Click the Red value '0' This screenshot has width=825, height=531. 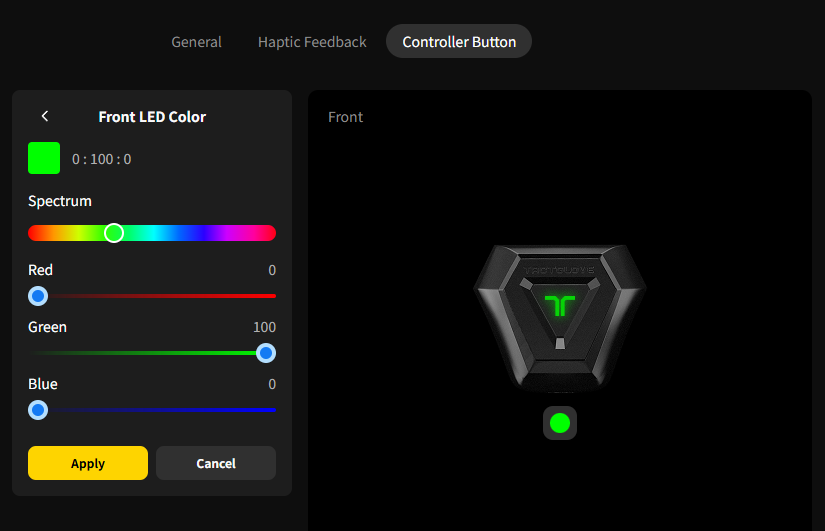[272, 270]
